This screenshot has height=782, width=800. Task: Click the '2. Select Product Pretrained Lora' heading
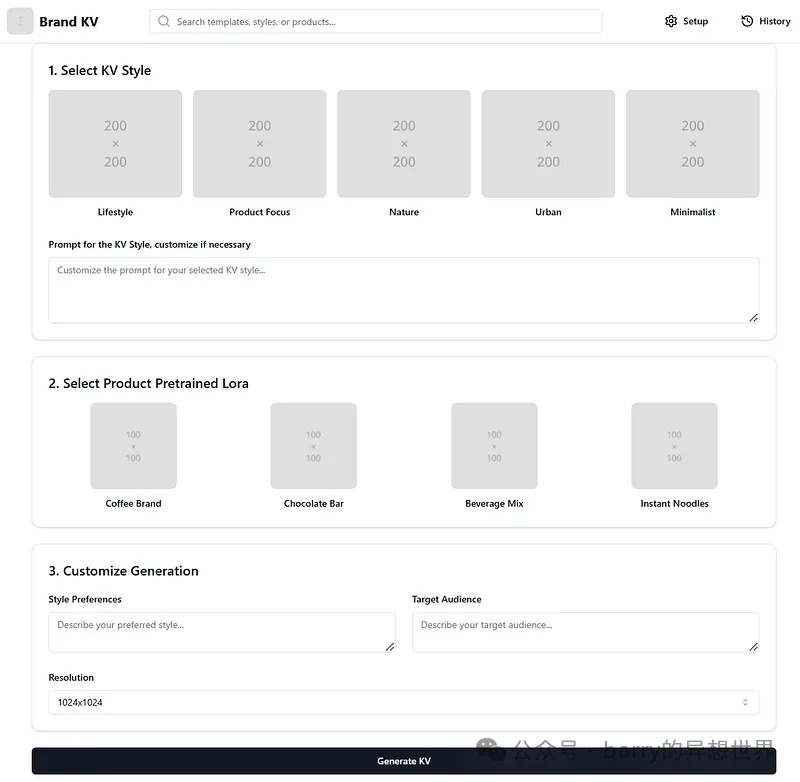coord(148,384)
